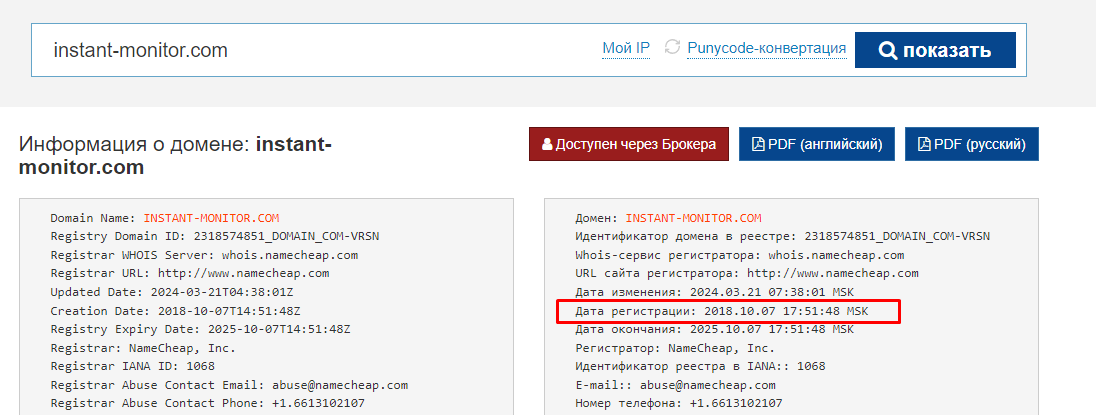Click the Дата изменения 2024.03.21 line
The image size is (1096, 415).
point(714,292)
